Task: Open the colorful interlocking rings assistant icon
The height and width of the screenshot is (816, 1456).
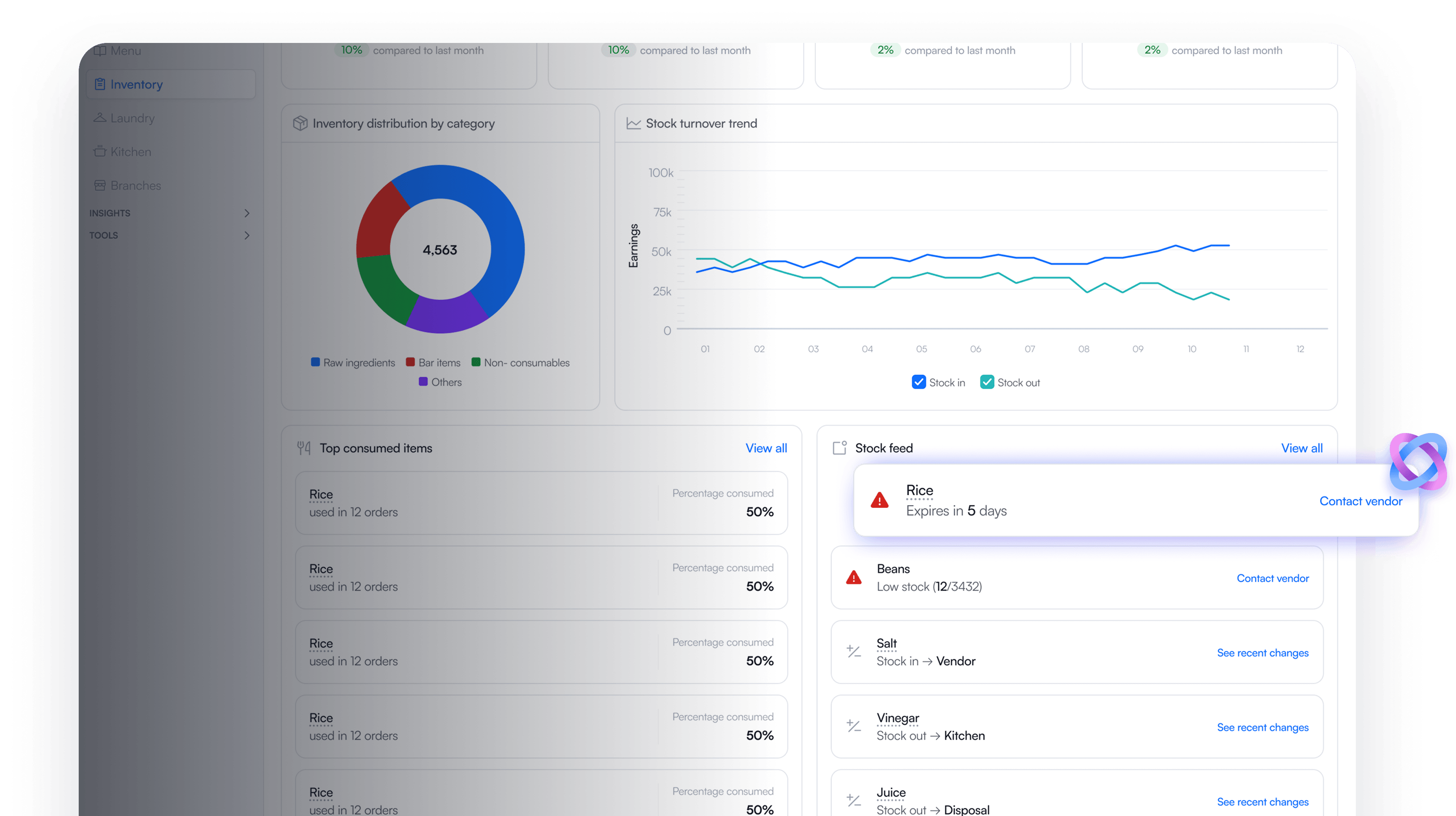Action: point(1418,462)
